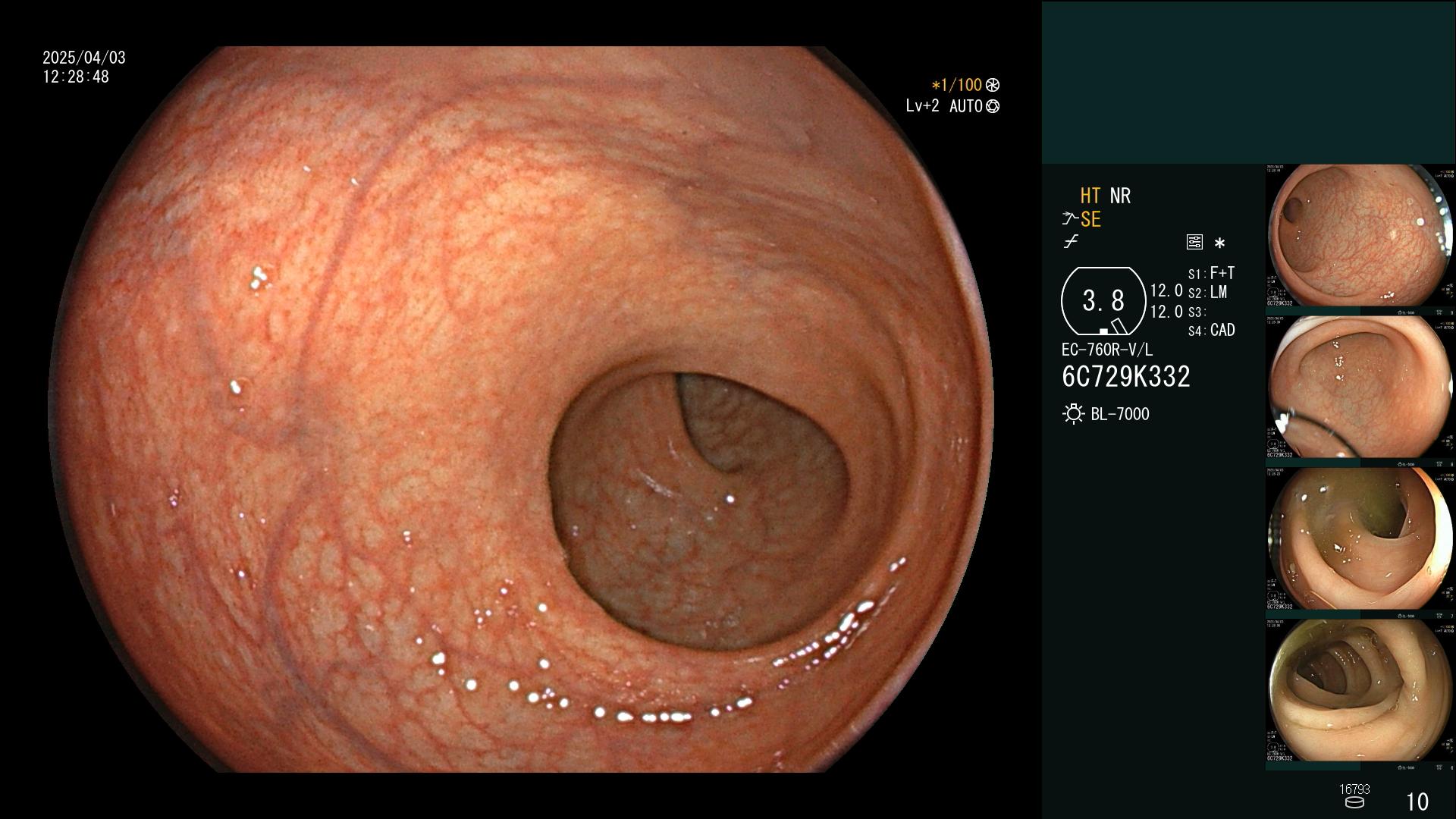Open the second thumbnail showing the snare wire

coord(1360,388)
